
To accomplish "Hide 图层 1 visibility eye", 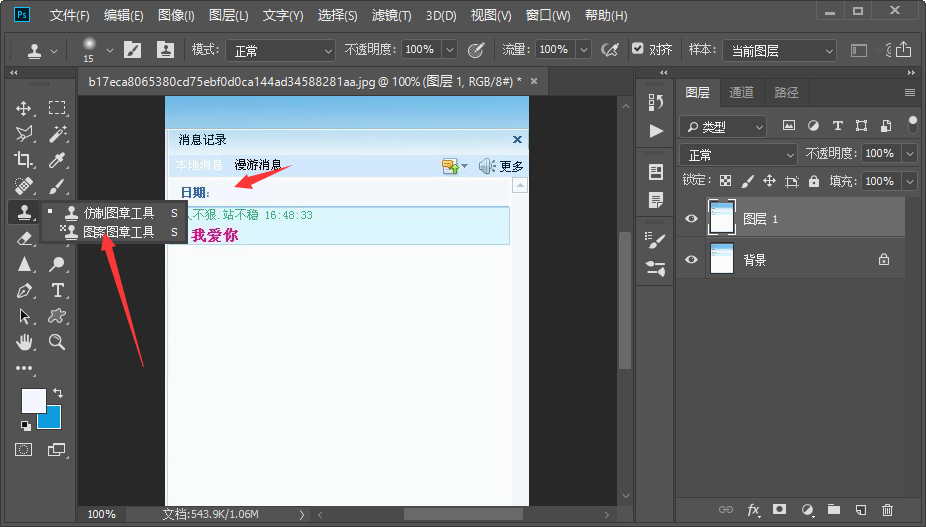I will coord(691,219).
